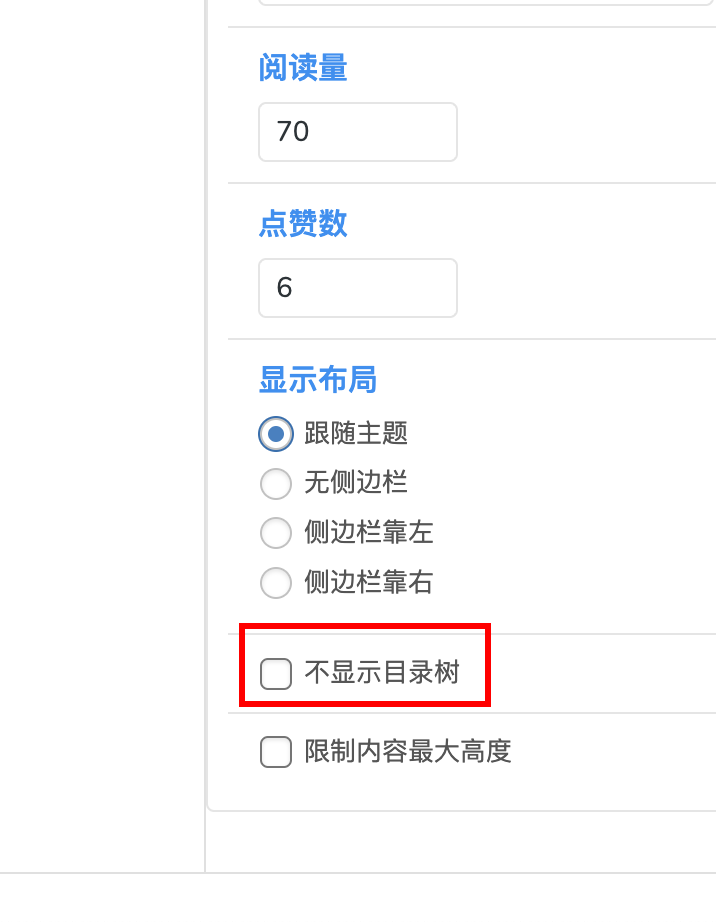This screenshot has width=716, height=922.
Task: Choose the 侧边栏靠左 layout radio button
Action: tap(276, 533)
